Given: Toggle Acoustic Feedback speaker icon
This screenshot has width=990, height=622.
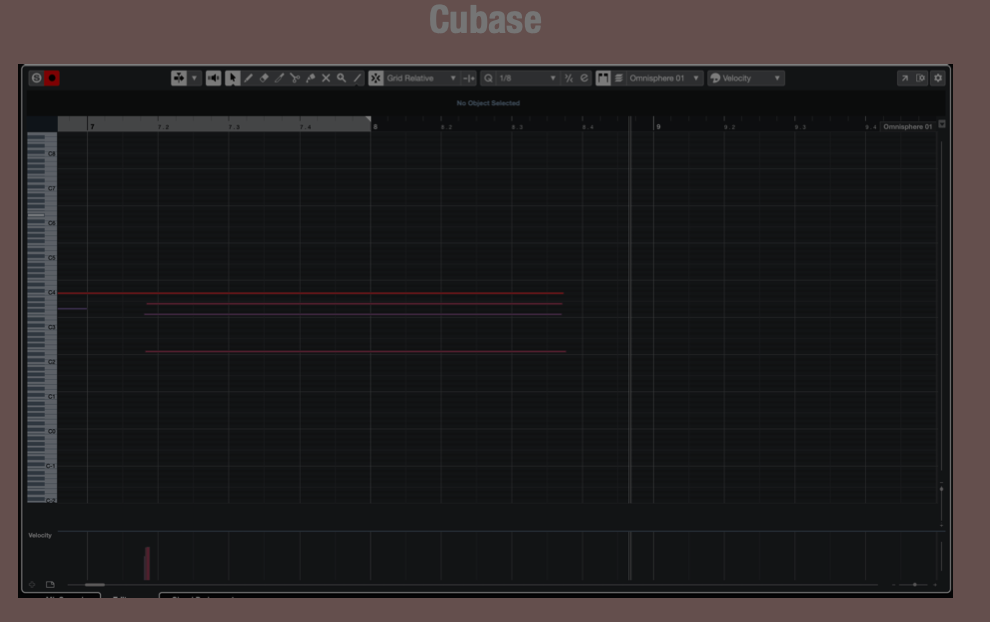Looking at the screenshot, I should [x=213, y=78].
